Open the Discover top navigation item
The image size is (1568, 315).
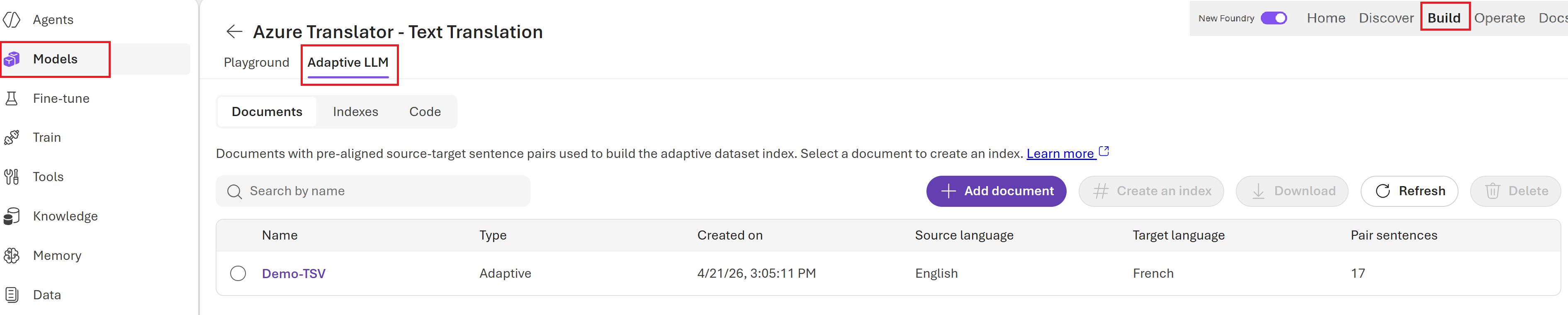[x=1387, y=18]
